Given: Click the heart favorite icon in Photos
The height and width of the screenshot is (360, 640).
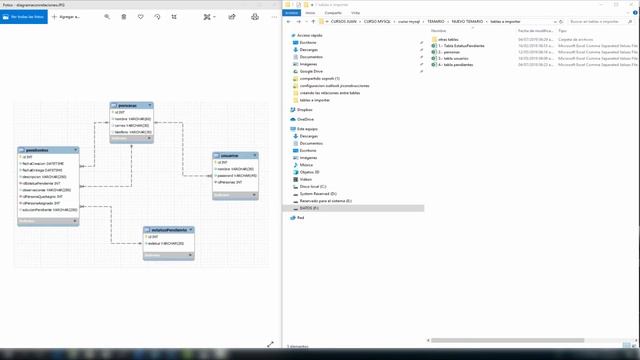Looking at the screenshot, I should click(x=140, y=17).
